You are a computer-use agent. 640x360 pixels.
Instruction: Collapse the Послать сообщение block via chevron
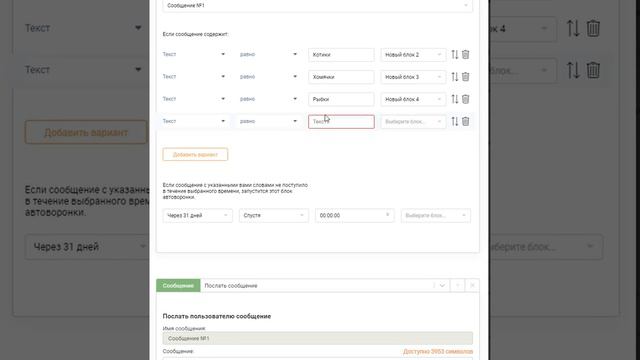coord(442,286)
